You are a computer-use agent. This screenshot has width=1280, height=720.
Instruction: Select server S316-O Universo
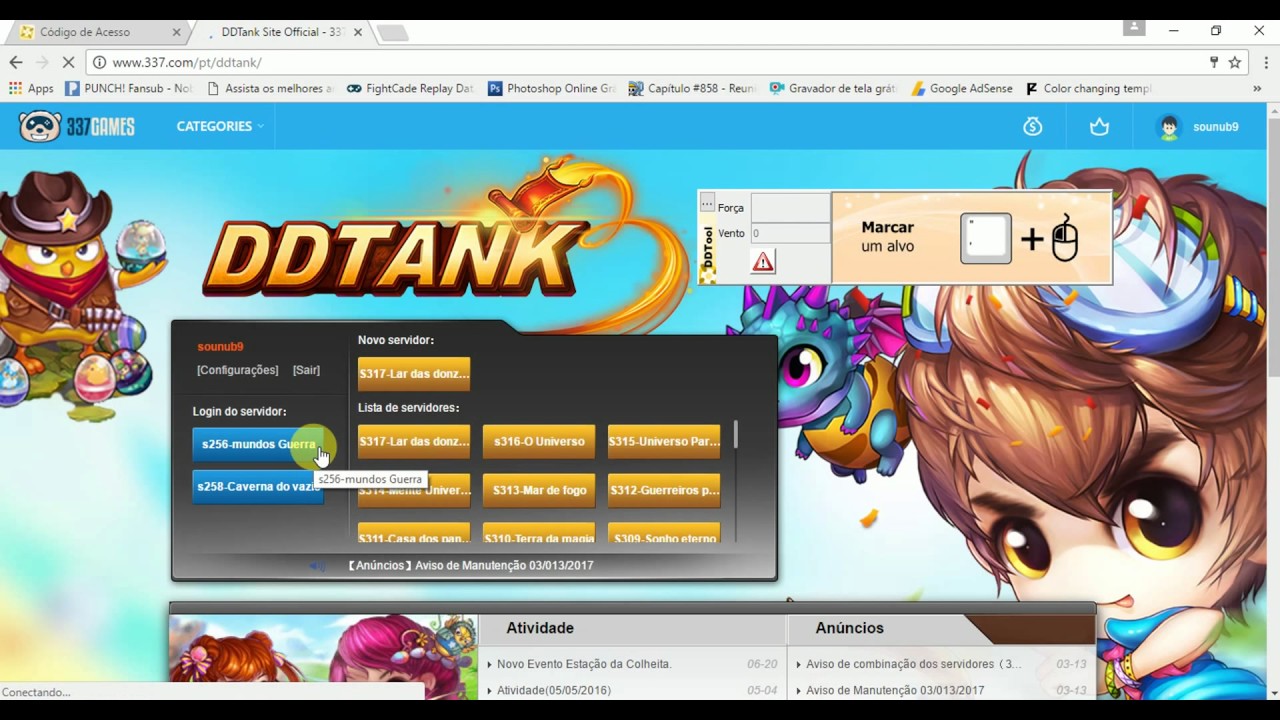(539, 441)
